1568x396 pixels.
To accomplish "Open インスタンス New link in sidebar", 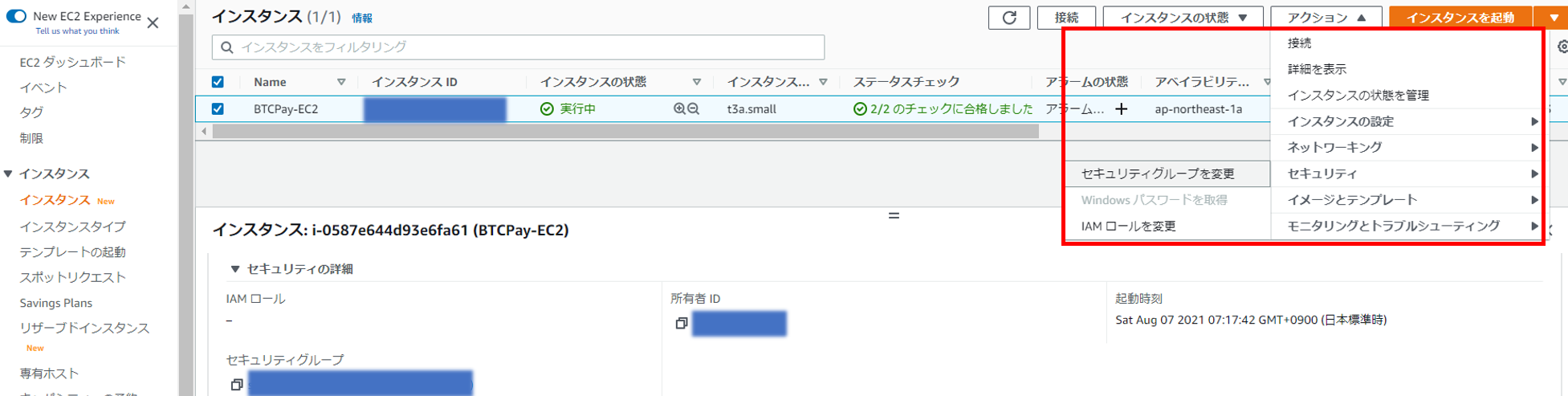I will tap(55, 200).
